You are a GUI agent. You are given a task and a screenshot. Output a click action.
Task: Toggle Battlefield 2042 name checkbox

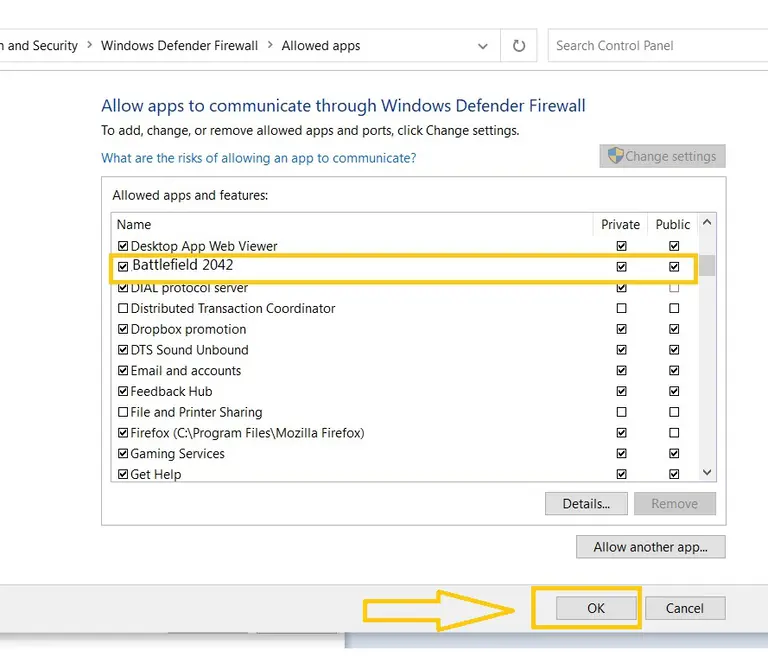coord(123,267)
